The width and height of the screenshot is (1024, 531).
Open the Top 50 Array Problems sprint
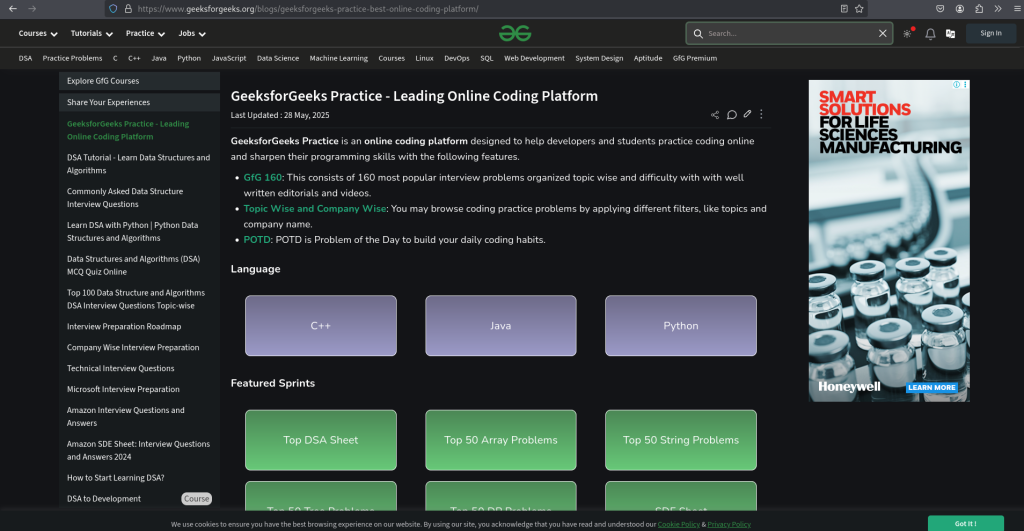point(501,440)
